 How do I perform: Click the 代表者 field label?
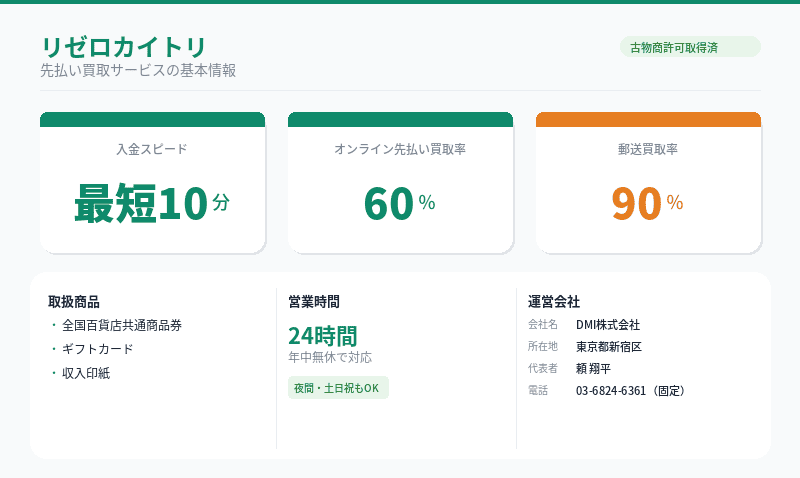(543, 368)
